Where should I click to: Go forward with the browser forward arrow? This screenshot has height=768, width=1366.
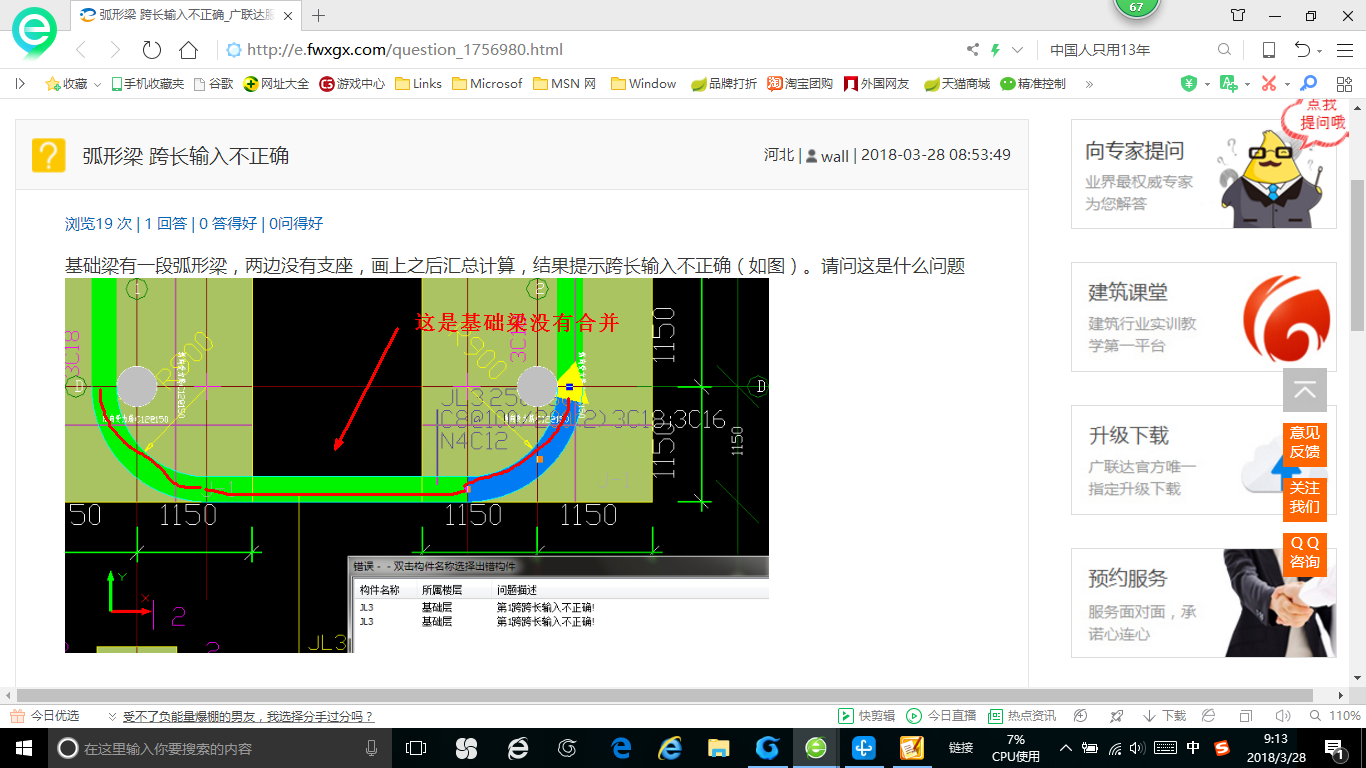click(x=115, y=50)
